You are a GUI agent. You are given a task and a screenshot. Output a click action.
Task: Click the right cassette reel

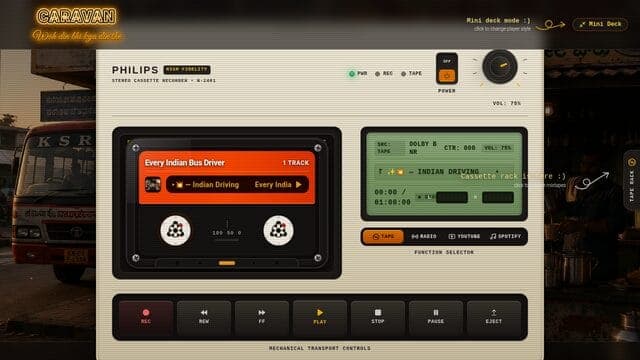coord(278,230)
